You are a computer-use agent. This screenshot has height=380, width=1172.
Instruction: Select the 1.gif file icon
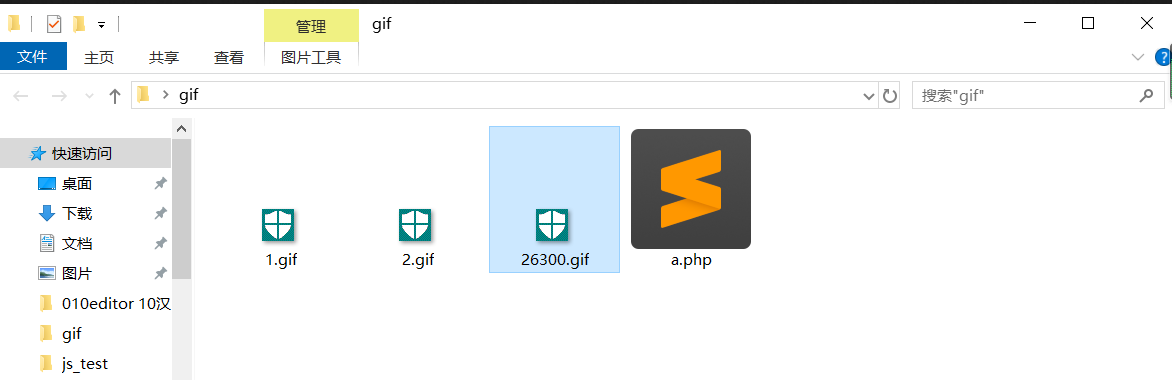coord(278,225)
